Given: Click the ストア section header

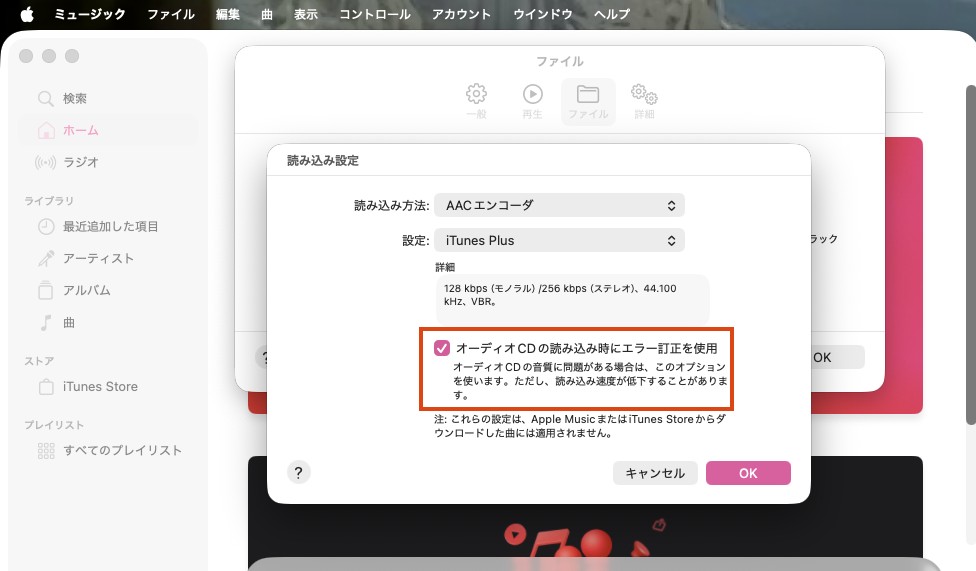Looking at the screenshot, I should coord(39,361).
